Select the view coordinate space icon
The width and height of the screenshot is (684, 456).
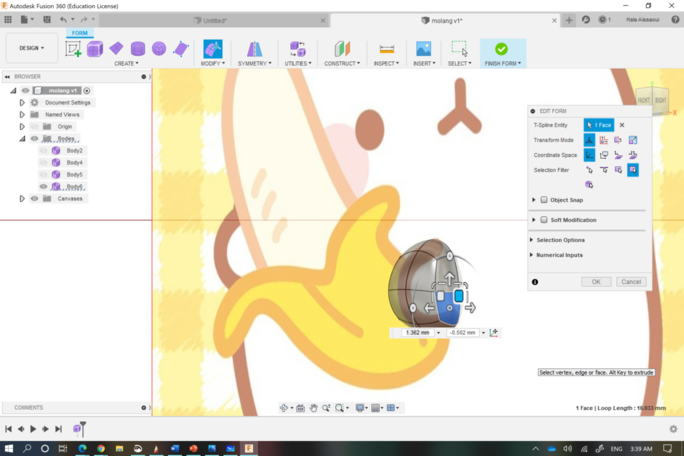click(x=604, y=155)
